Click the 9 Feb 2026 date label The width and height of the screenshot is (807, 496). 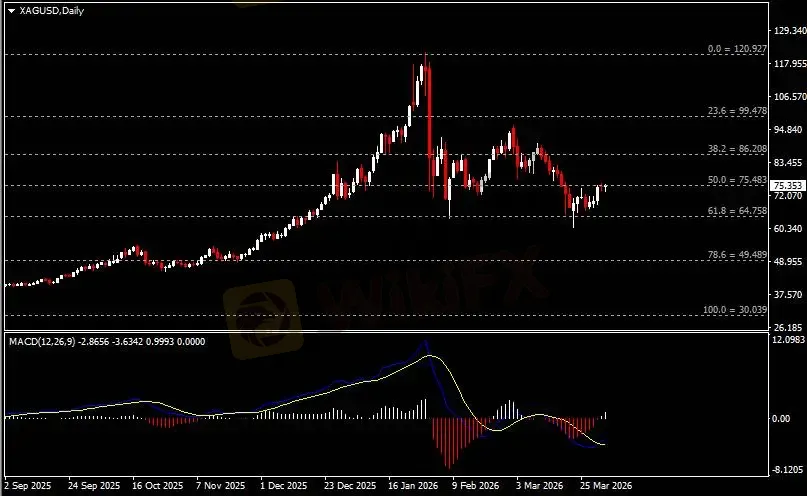(476, 486)
